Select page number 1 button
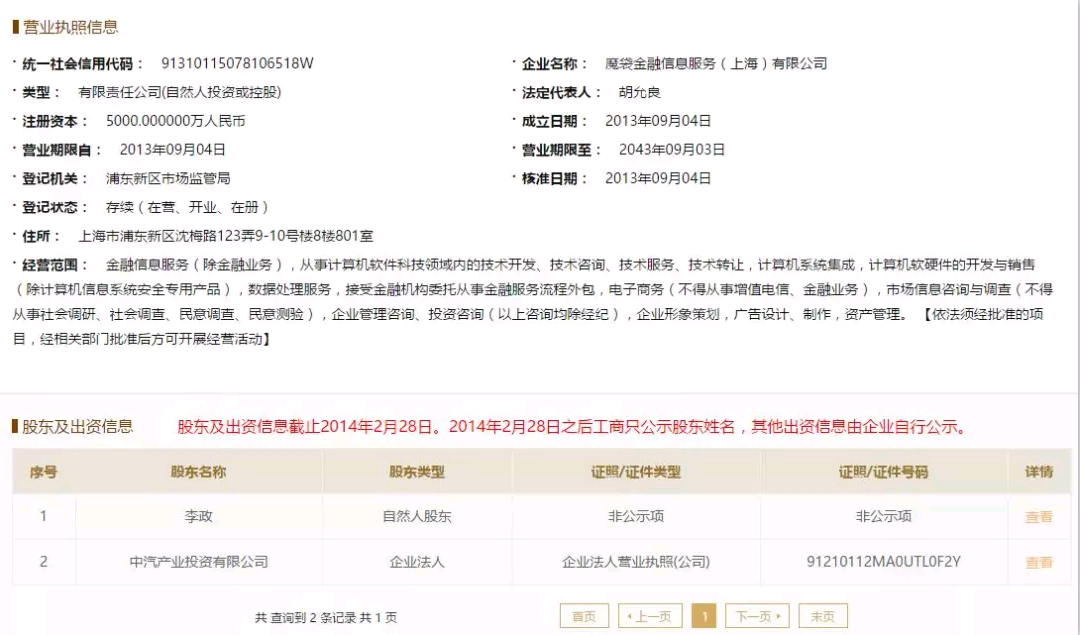 [704, 616]
